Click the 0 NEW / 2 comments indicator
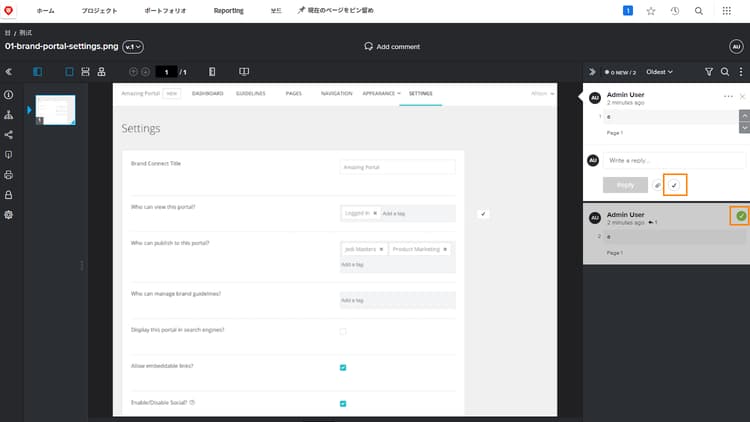750x422 pixels. pyautogui.click(x=620, y=72)
